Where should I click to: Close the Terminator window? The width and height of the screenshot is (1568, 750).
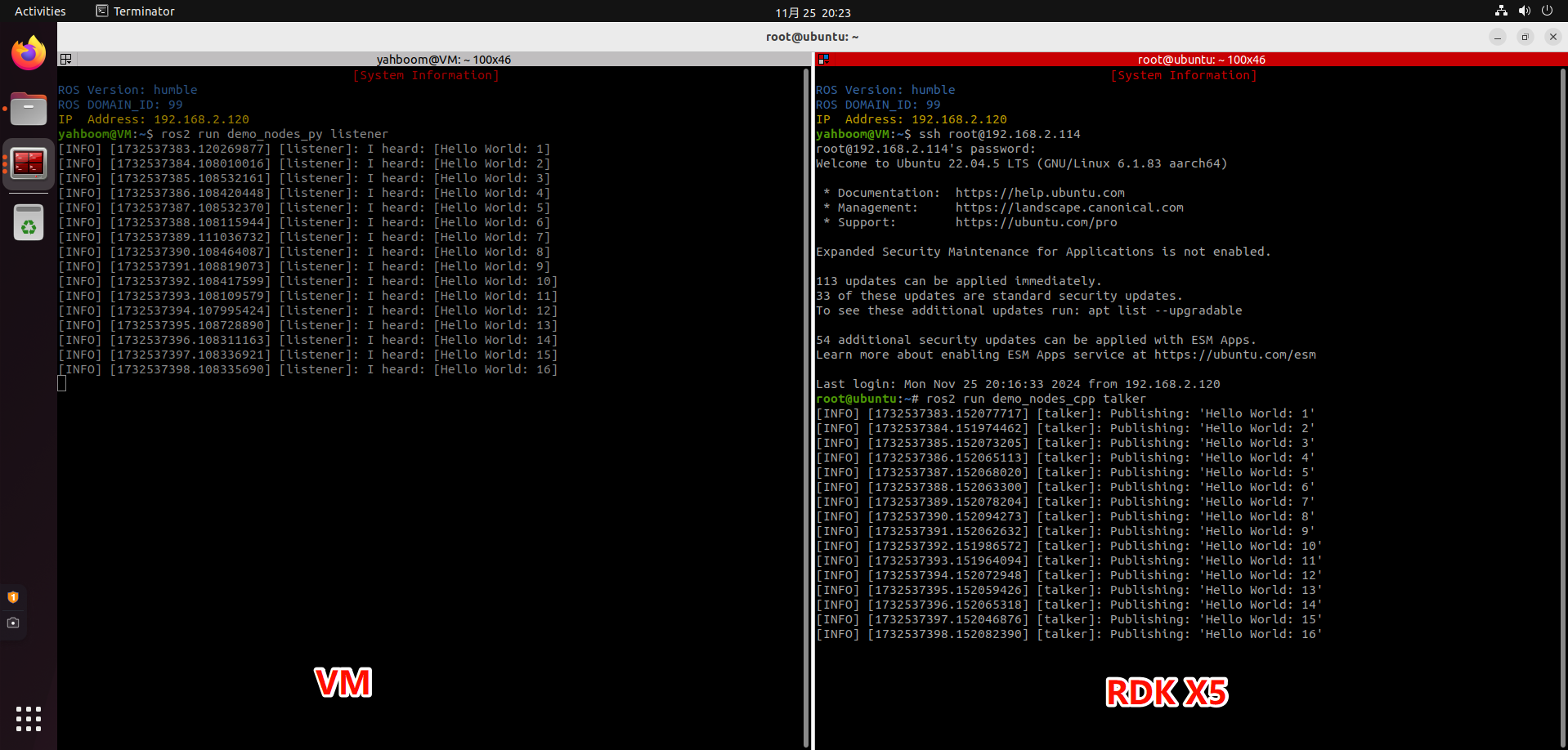1553,37
